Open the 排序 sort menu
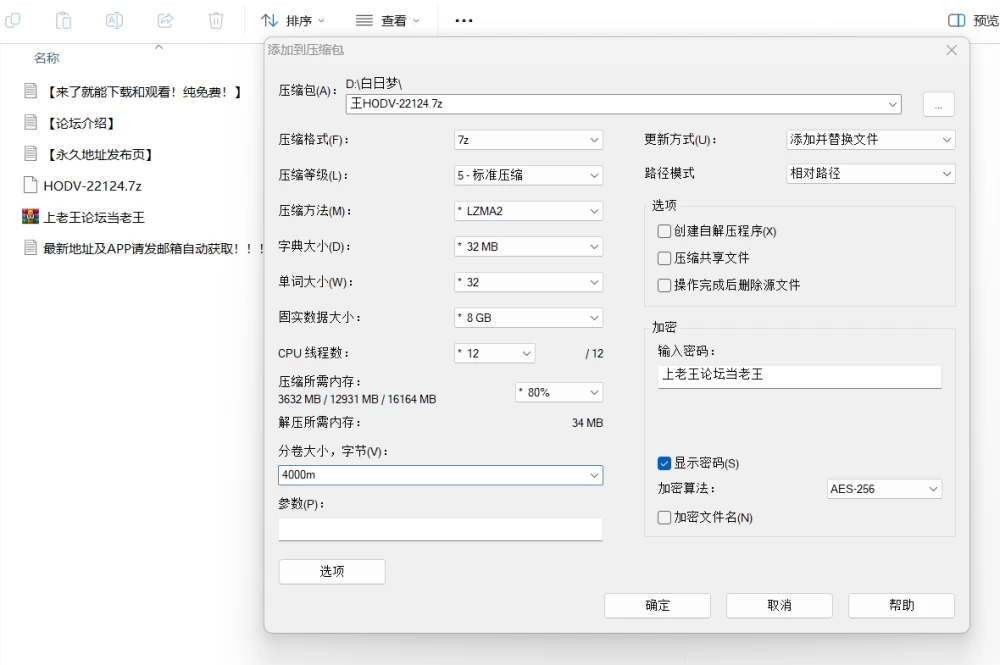Image resolution: width=1000 pixels, height=665 pixels. [x=293, y=20]
